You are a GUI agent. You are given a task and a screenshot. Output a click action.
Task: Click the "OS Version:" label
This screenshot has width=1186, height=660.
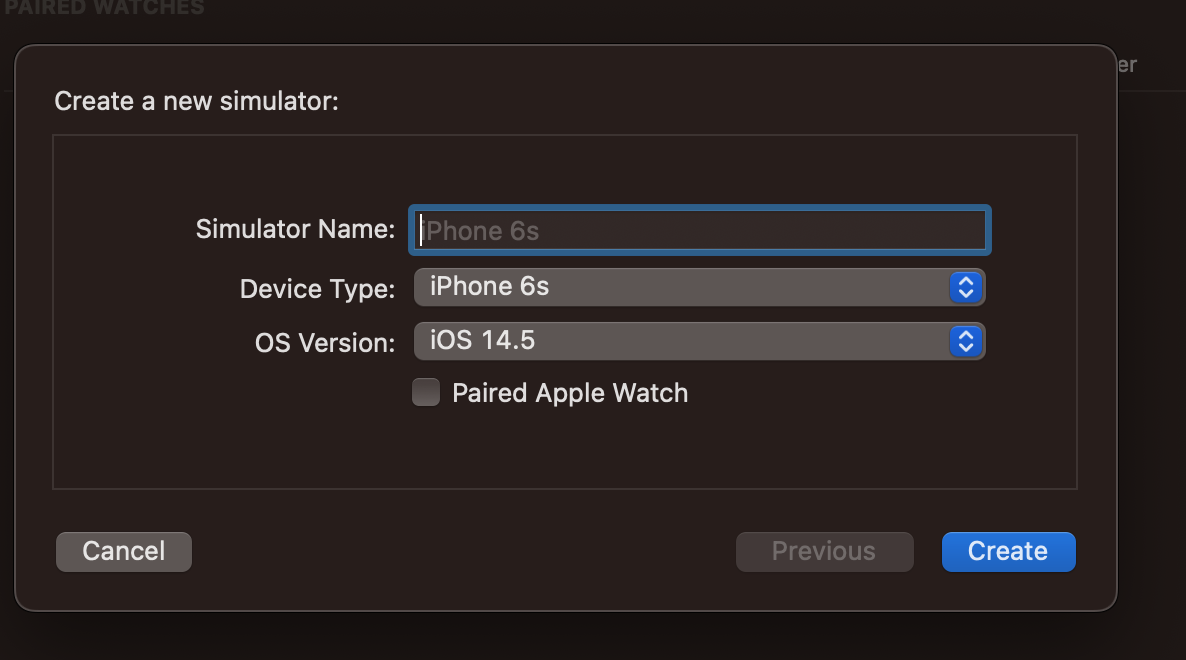point(325,343)
